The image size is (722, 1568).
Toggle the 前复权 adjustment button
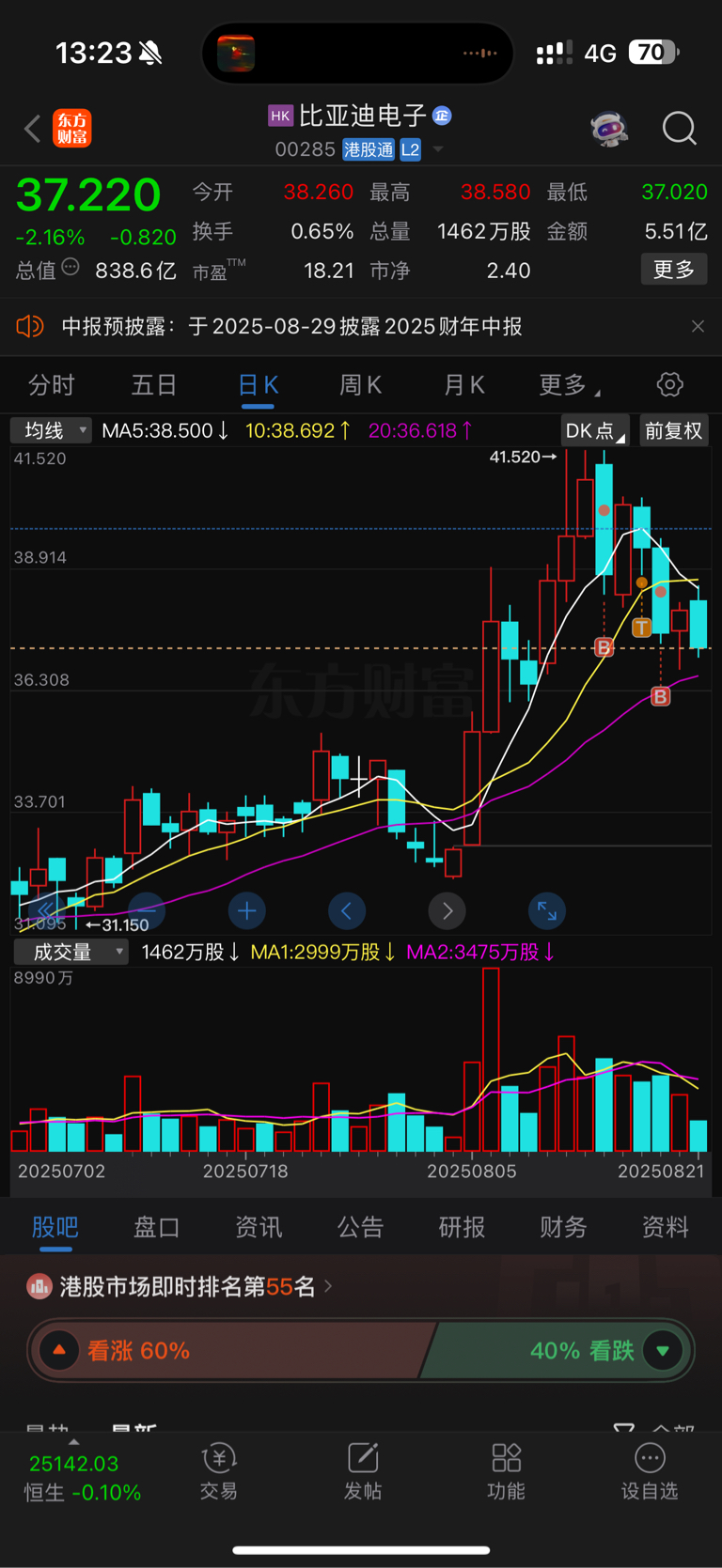pos(674,430)
